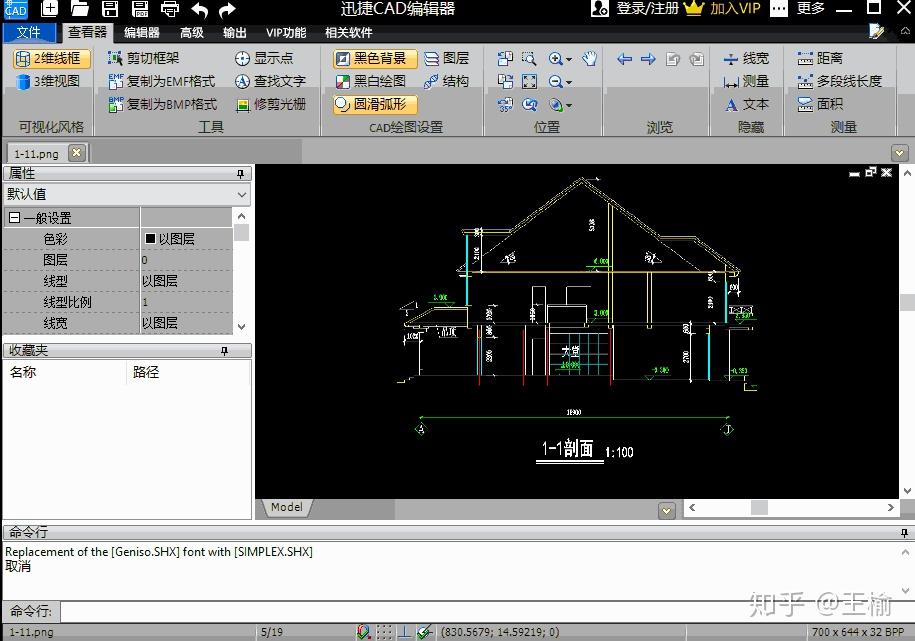Image resolution: width=915 pixels, height=641 pixels.
Task: Pin the 属性 panel
Action: (240, 174)
